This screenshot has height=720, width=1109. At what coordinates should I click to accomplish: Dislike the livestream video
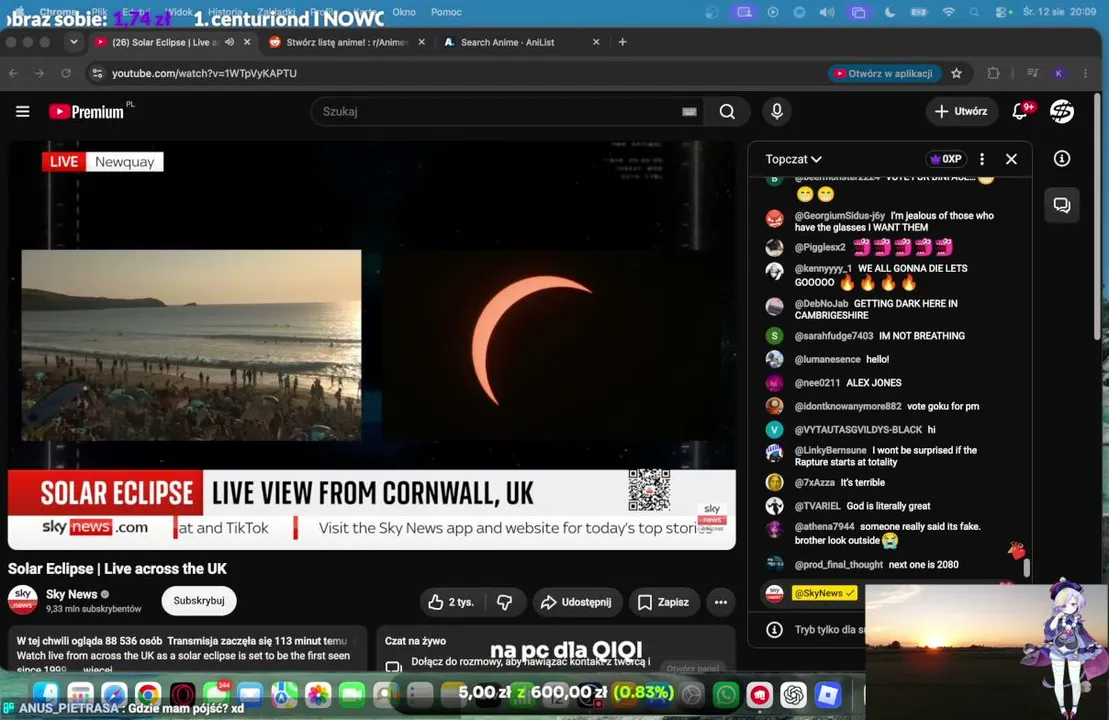[504, 602]
